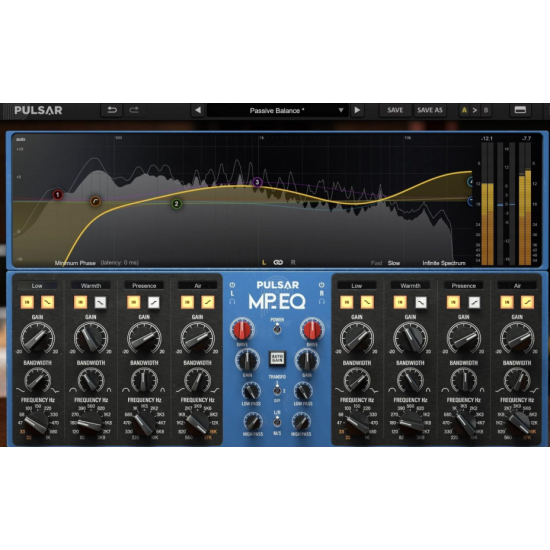This screenshot has width=550, height=550.
Task: Click the auto scale label on graph
Action: (x=20, y=139)
